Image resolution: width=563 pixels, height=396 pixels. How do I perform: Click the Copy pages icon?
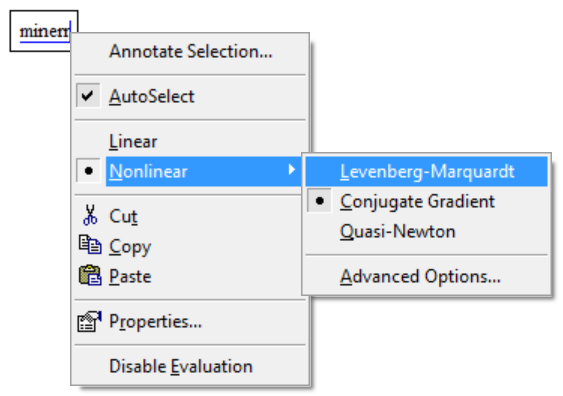[90, 245]
